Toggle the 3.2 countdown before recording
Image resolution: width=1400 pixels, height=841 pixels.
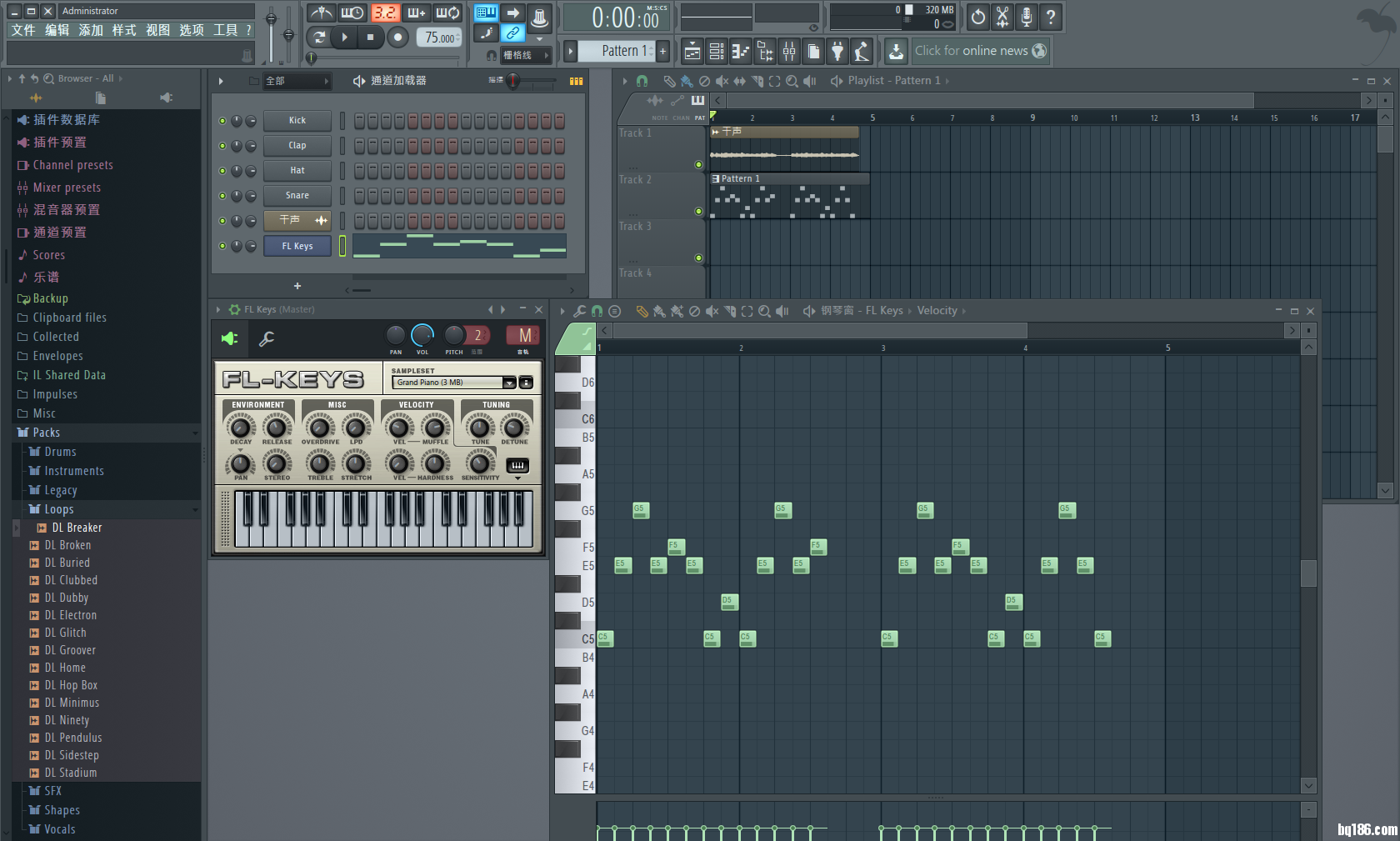click(385, 13)
